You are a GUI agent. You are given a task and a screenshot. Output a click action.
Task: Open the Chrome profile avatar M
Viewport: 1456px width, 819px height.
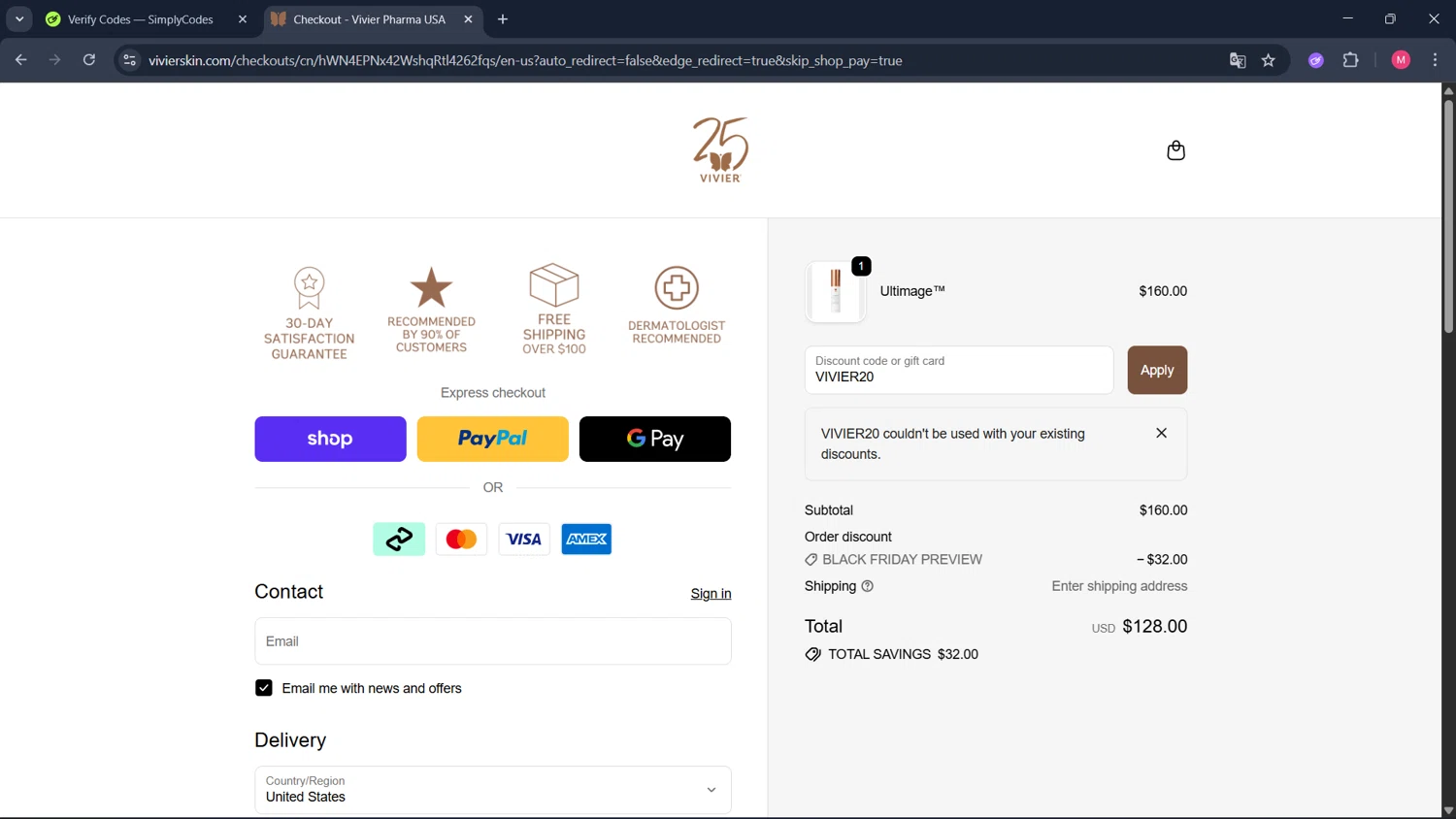coord(1401,60)
